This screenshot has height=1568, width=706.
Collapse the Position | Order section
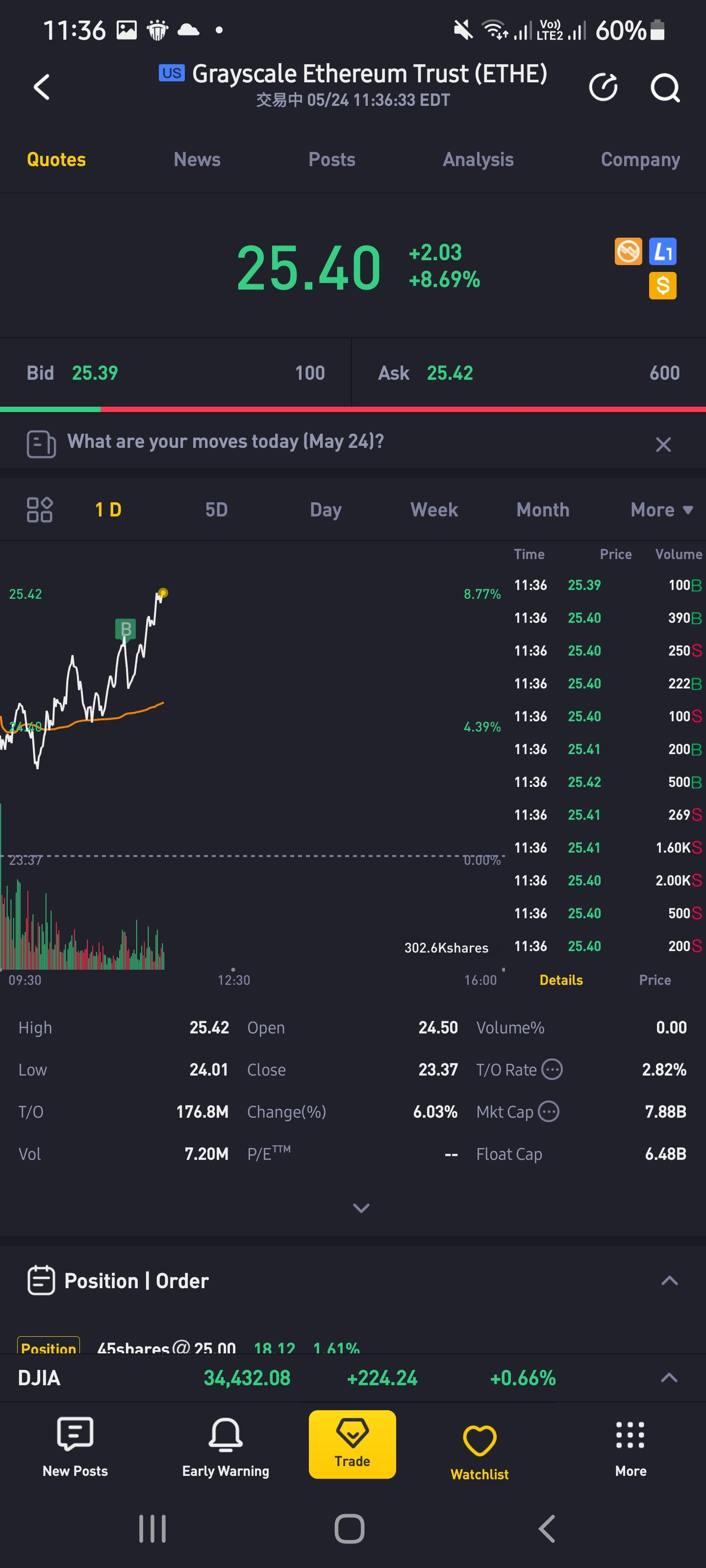pos(669,1280)
